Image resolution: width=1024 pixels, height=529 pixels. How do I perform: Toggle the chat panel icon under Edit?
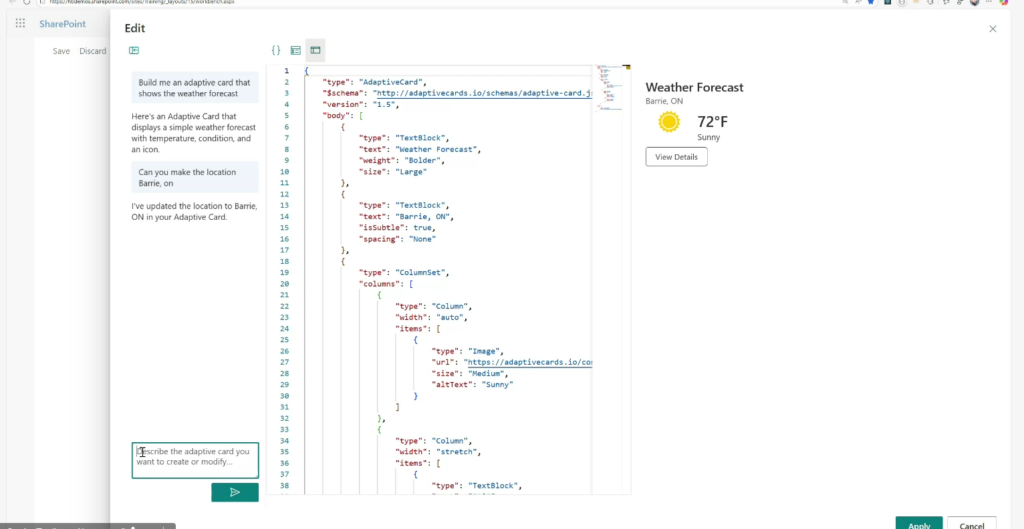134,50
